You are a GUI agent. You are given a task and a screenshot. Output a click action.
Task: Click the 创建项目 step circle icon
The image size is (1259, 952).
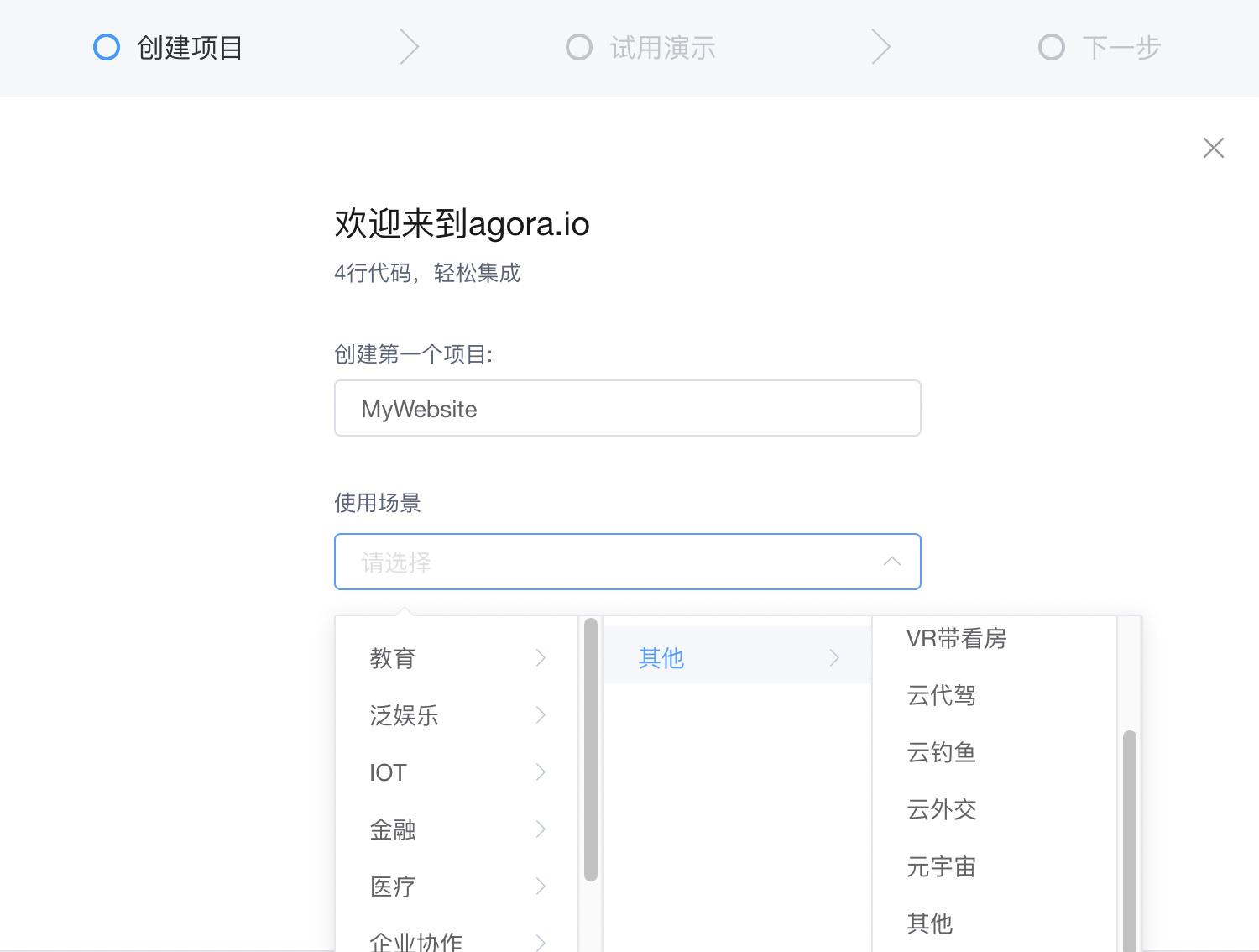click(107, 47)
